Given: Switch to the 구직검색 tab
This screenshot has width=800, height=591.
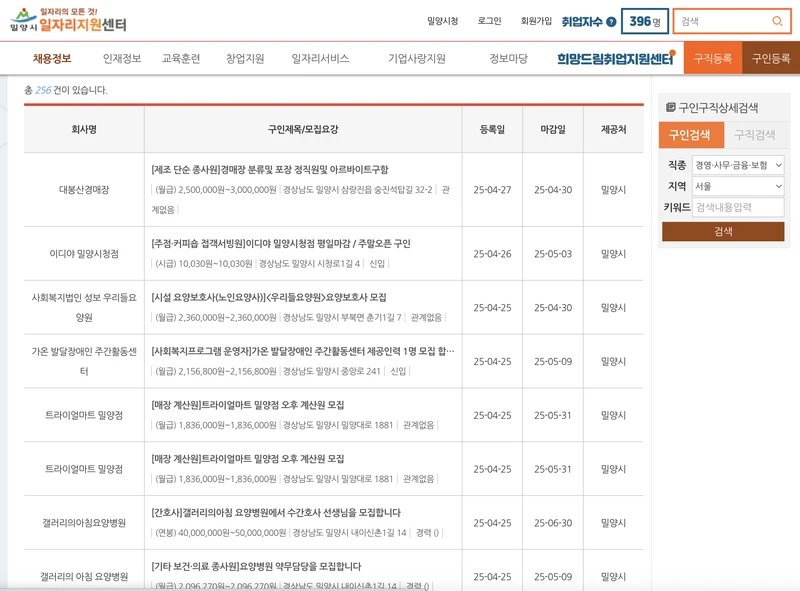Looking at the screenshot, I should point(755,135).
